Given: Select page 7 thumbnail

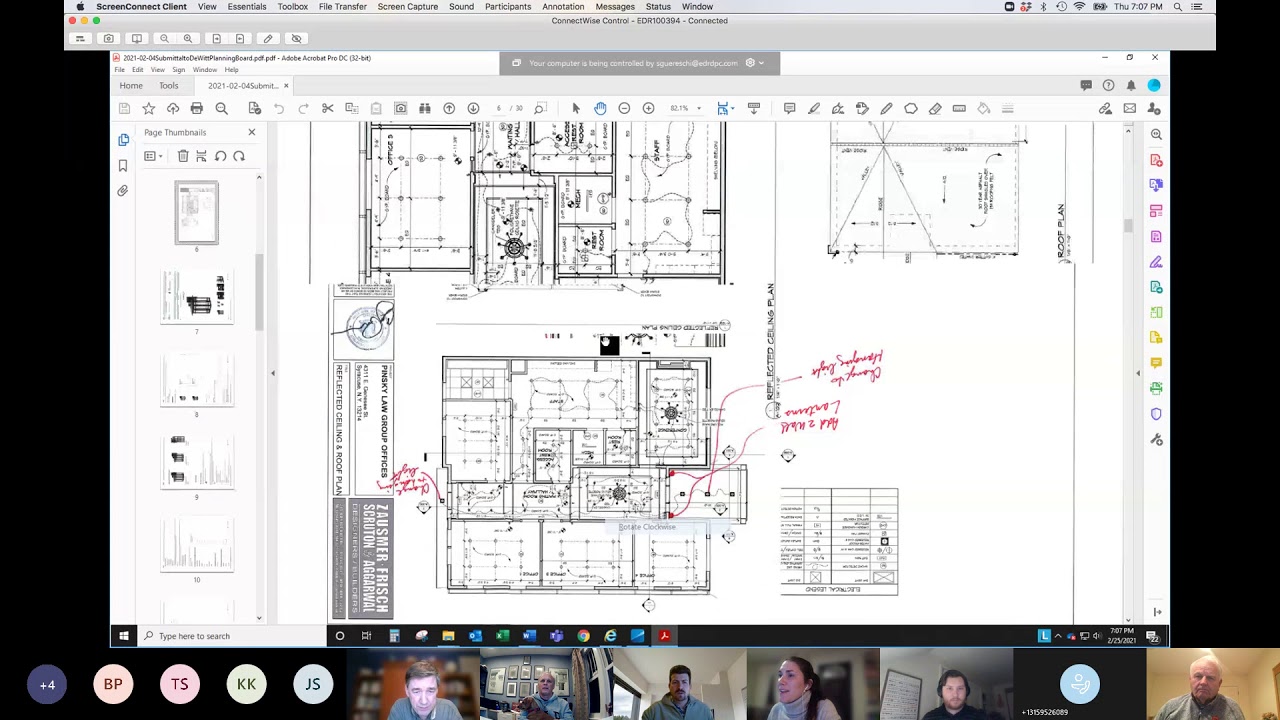Looking at the screenshot, I should point(197,297).
